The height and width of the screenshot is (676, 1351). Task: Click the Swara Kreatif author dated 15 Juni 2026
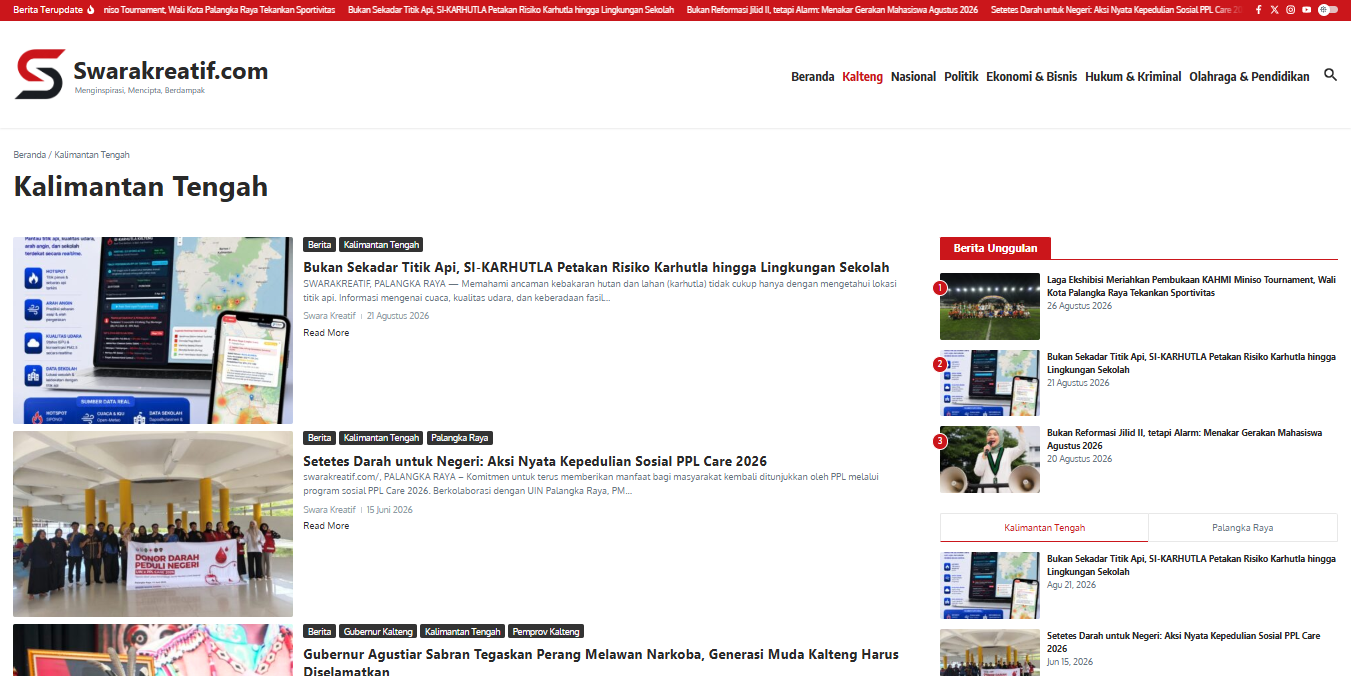coord(329,509)
